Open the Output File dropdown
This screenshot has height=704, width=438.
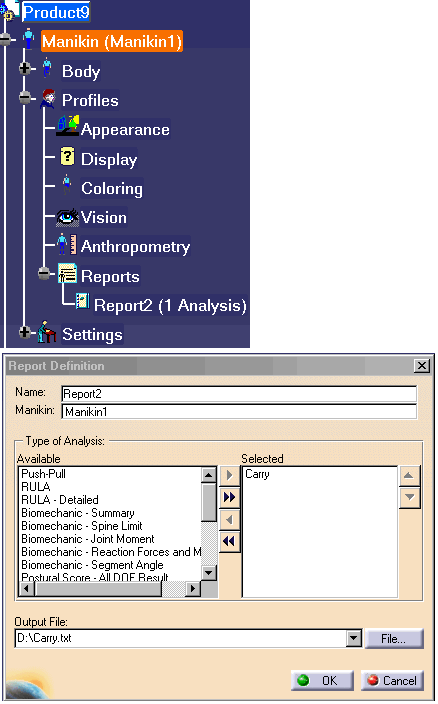pos(355,638)
